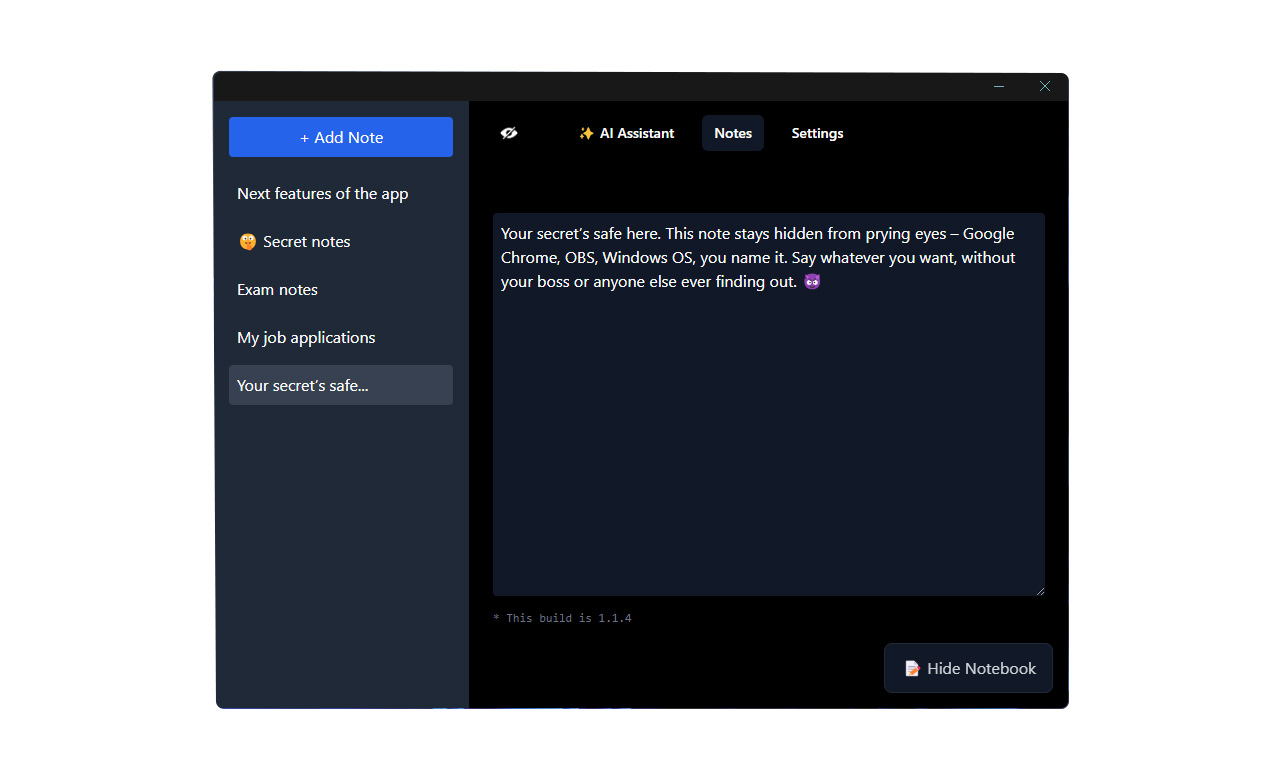Switch to the Notes tab
This screenshot has width=1280, height=779.
point(733,133)
